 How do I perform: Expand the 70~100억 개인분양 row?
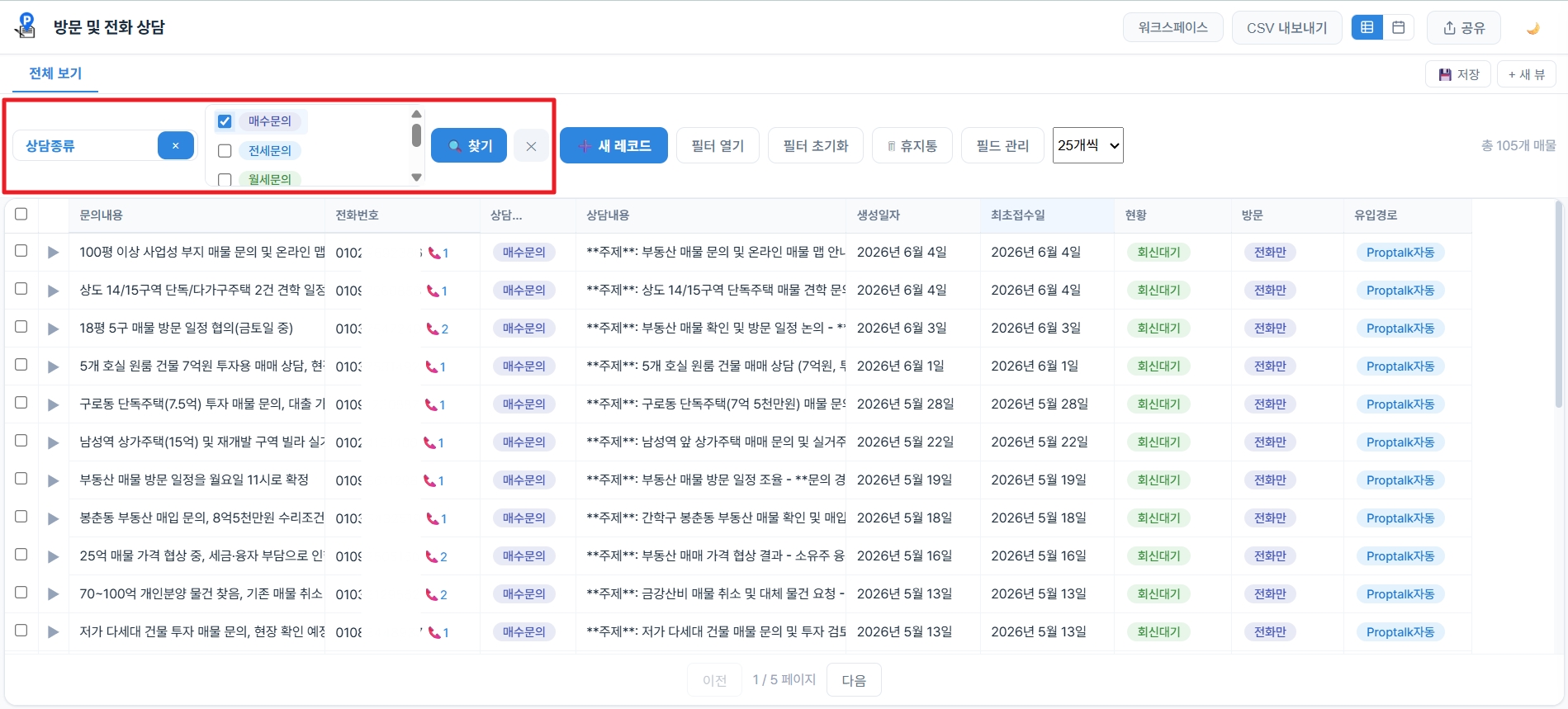53,594
